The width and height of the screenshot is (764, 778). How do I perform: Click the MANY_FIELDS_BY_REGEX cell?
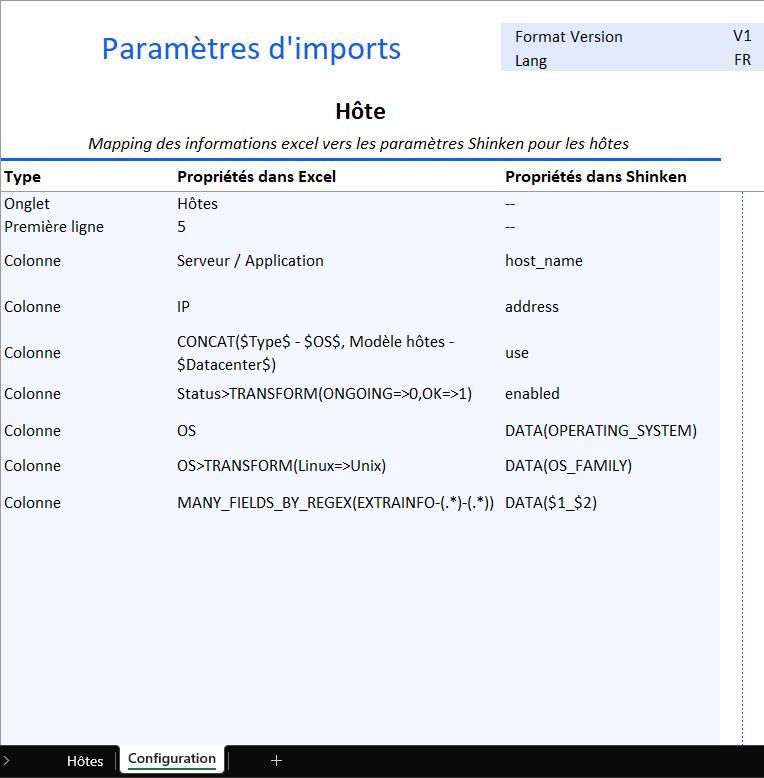click(x=335, y=503)
